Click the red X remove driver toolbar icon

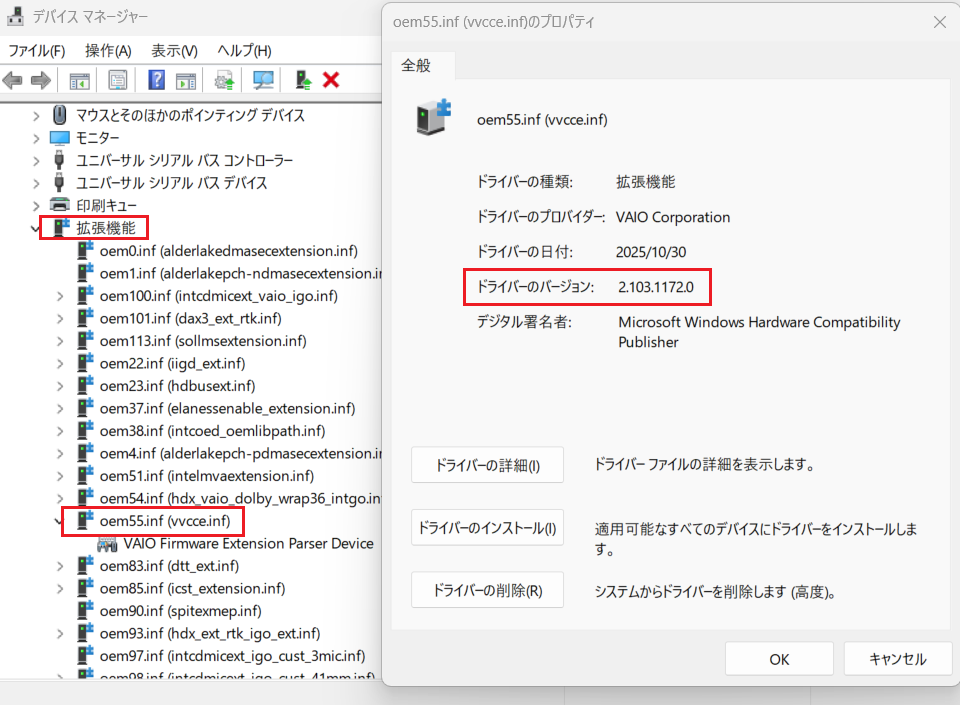(331, 80)
